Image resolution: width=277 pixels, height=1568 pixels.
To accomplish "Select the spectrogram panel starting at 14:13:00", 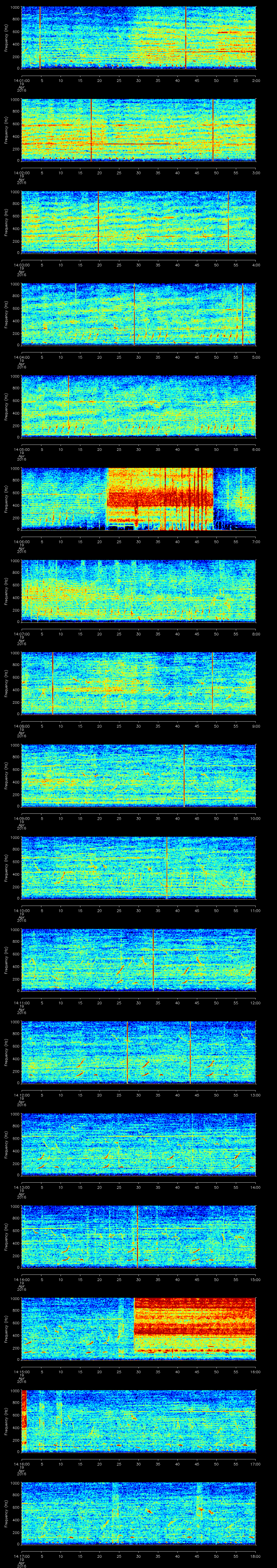I will [139, 1144].
